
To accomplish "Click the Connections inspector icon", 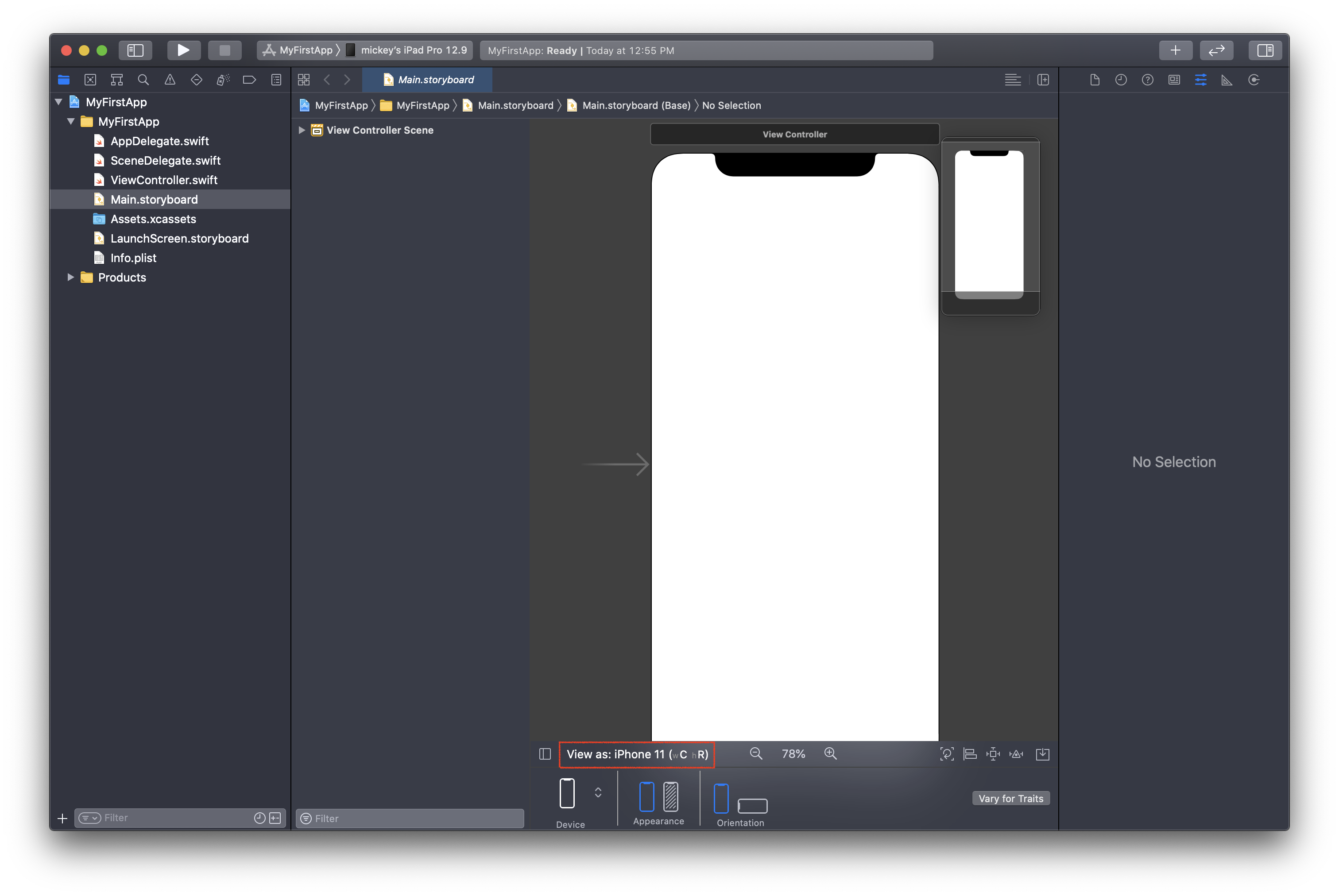I will pos(1255,79).
